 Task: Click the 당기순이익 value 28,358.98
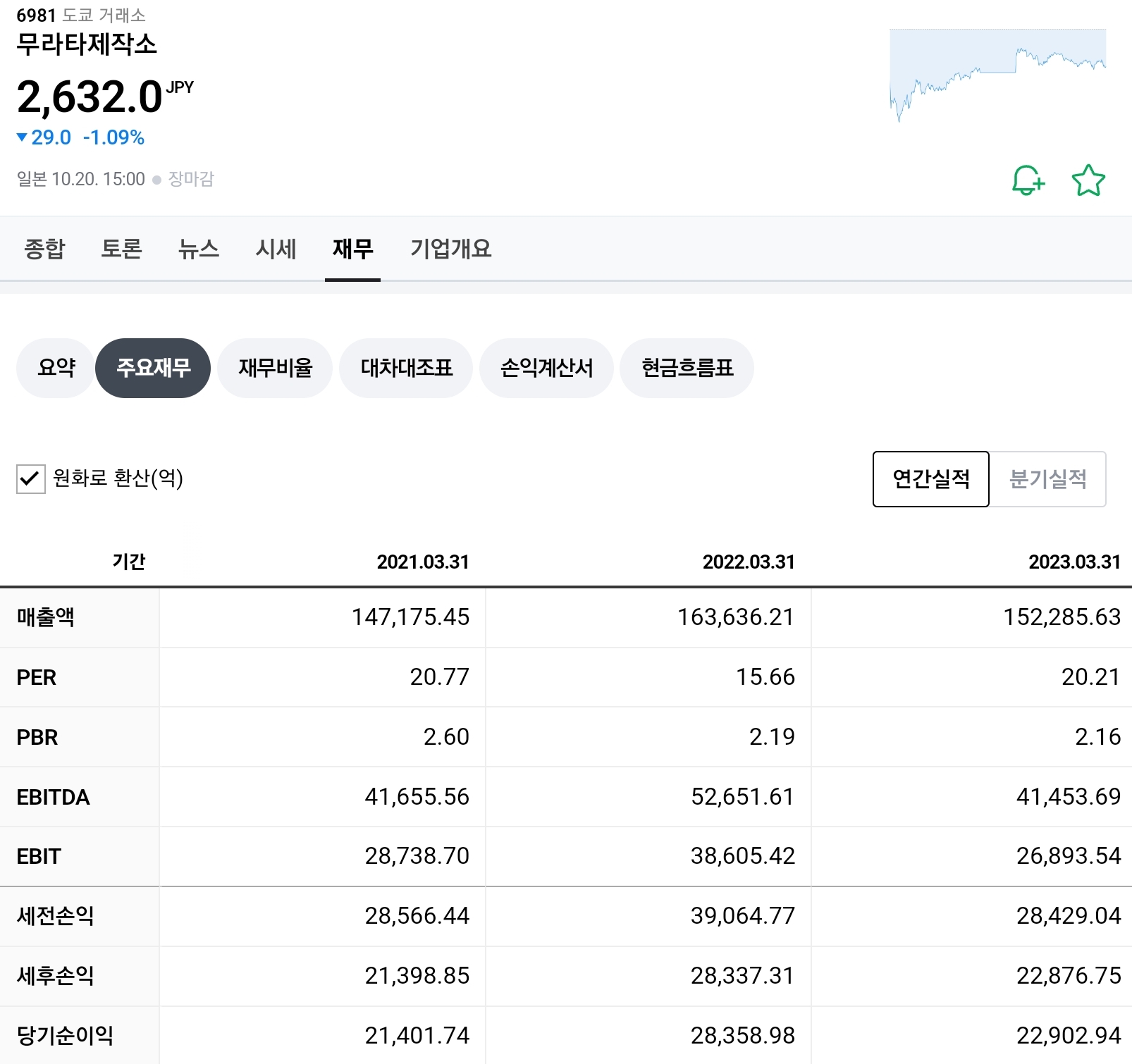click(742, 1036)
